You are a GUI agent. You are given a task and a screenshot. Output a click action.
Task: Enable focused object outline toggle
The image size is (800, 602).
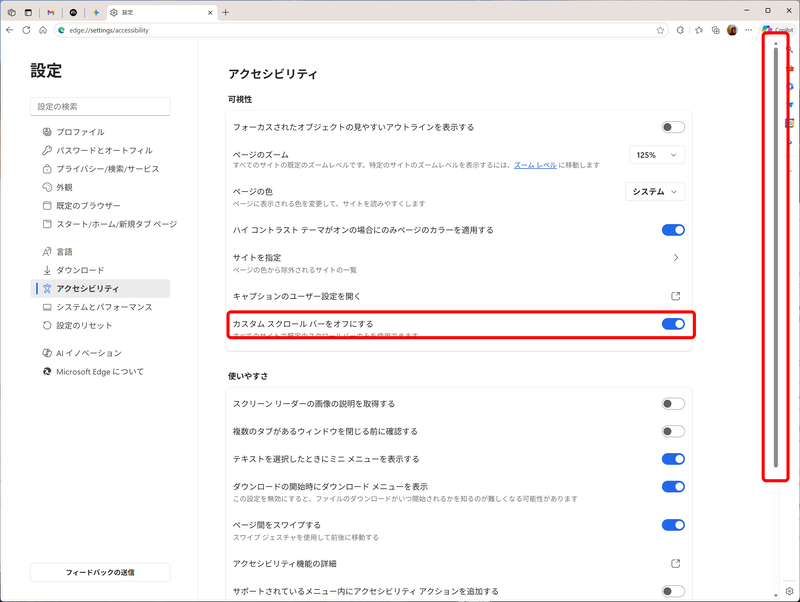pyautogui.click(x=671, y=127)
